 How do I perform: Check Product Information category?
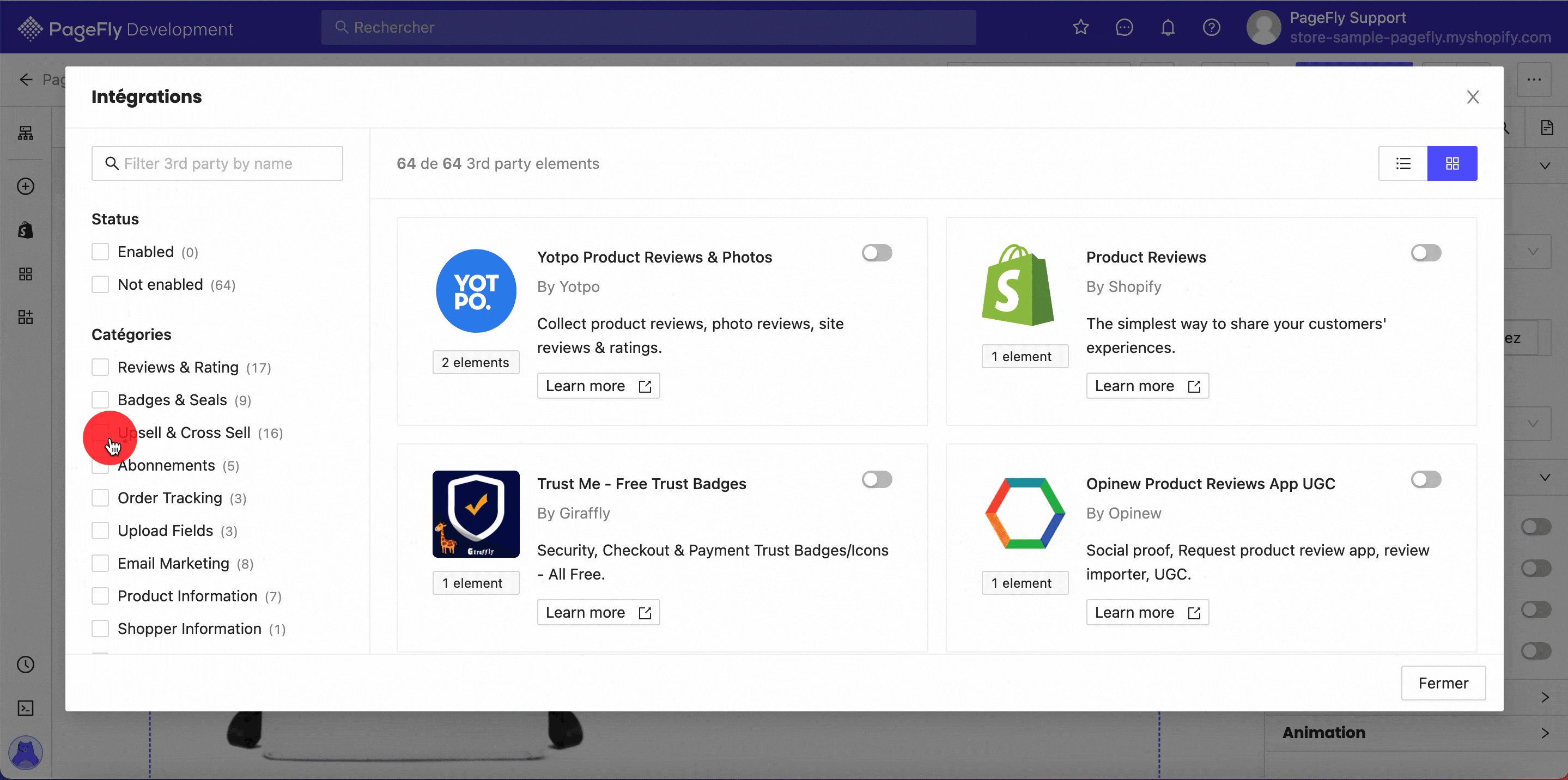pos(100,596)
